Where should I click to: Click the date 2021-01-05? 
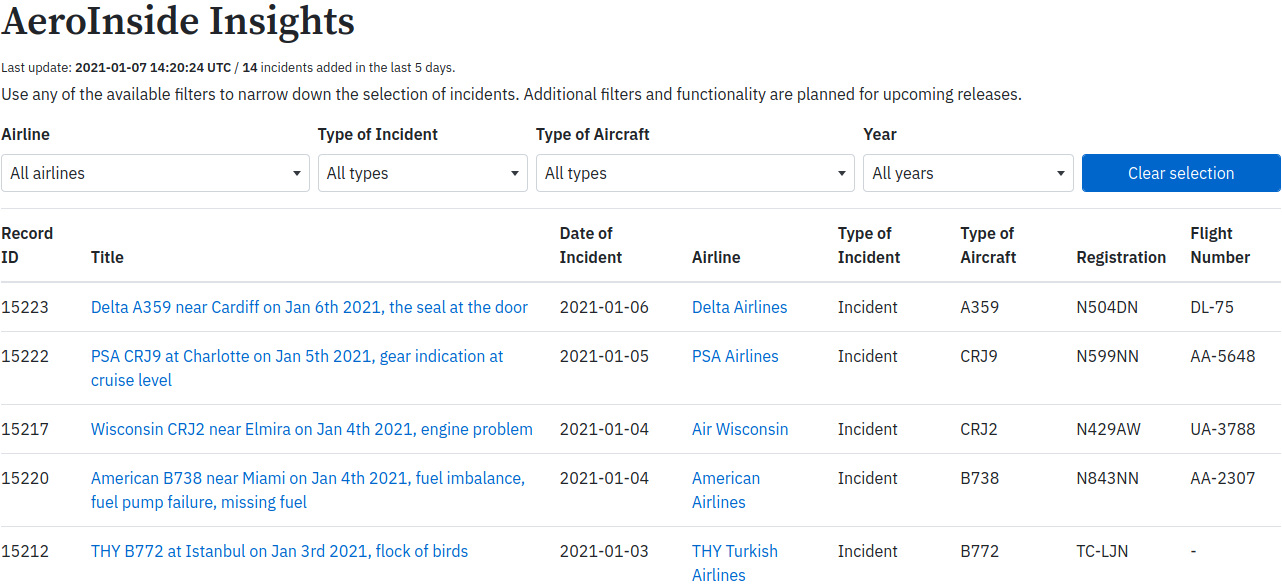pos(604,356)
